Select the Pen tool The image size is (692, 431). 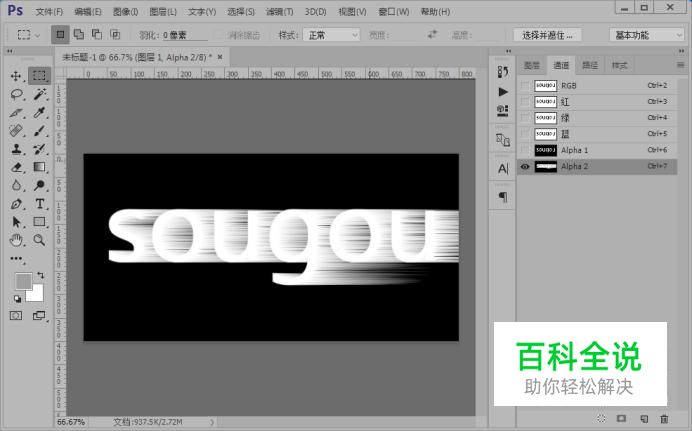[x=16, y=204]
